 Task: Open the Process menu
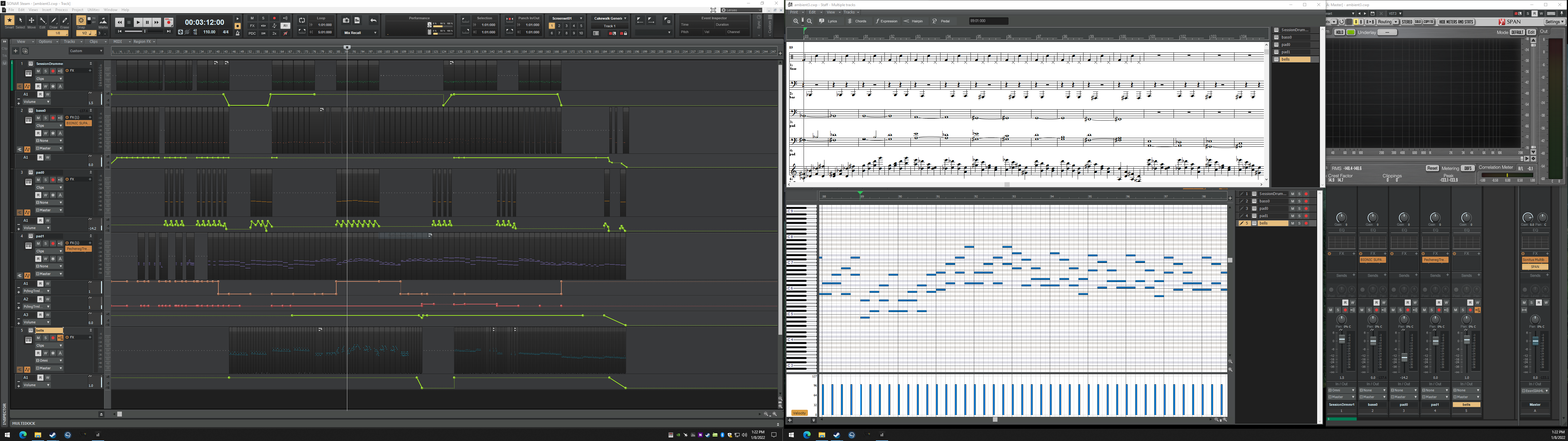click(62, 10)
